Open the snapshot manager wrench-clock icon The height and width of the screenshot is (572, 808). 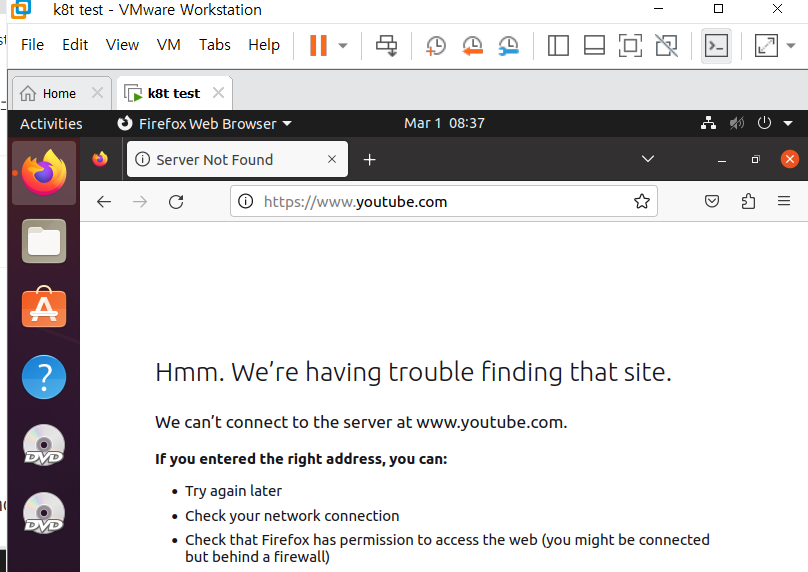(x=509, y=45)
